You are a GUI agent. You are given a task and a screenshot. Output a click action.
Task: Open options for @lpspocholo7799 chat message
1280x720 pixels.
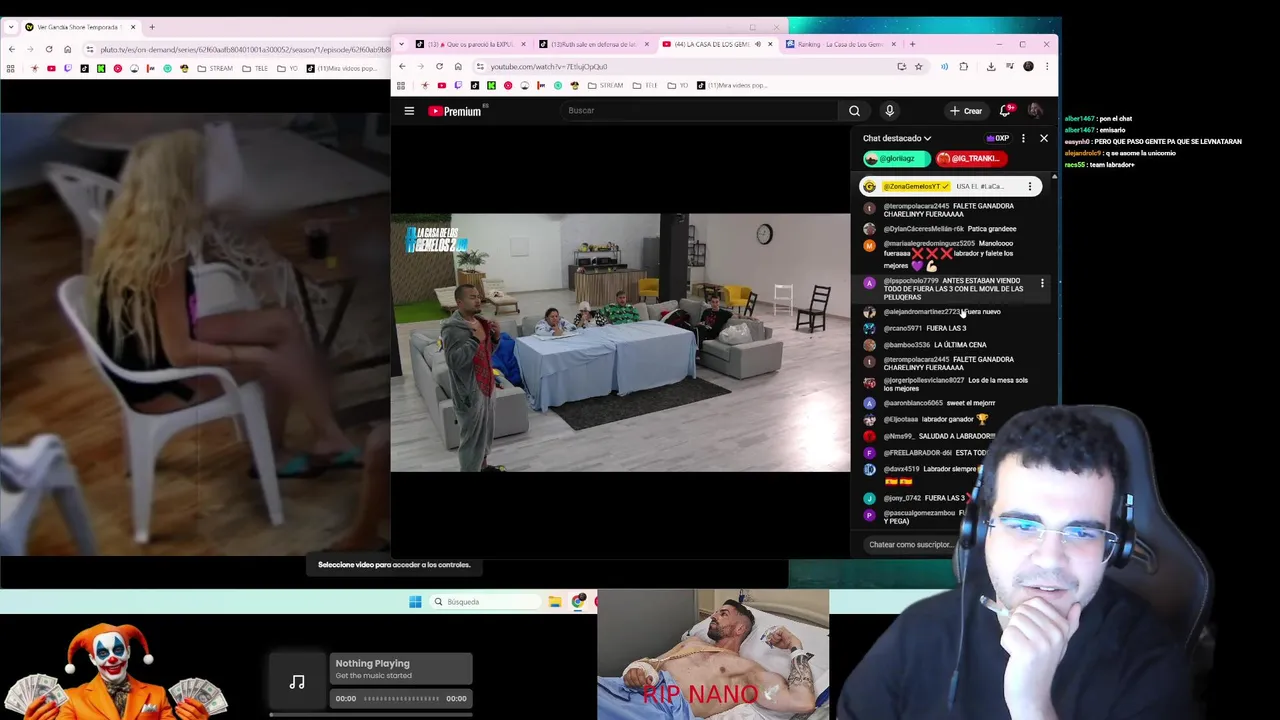(x=1042, y=284)
